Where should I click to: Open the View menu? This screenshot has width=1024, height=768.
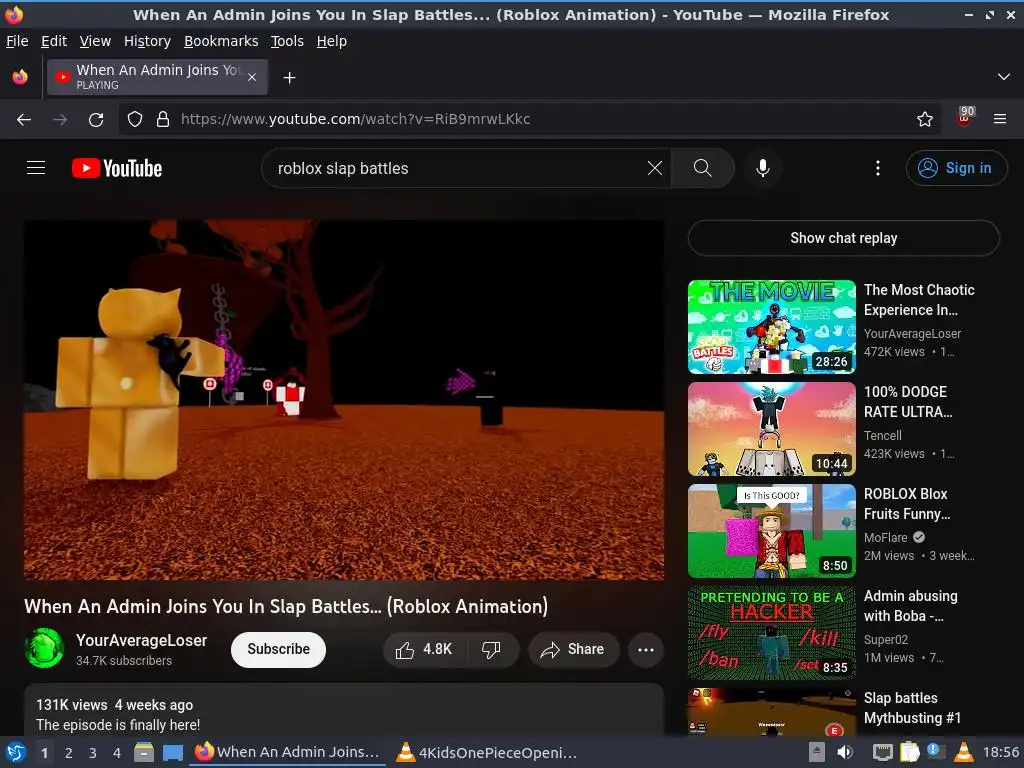coord(95,41)
